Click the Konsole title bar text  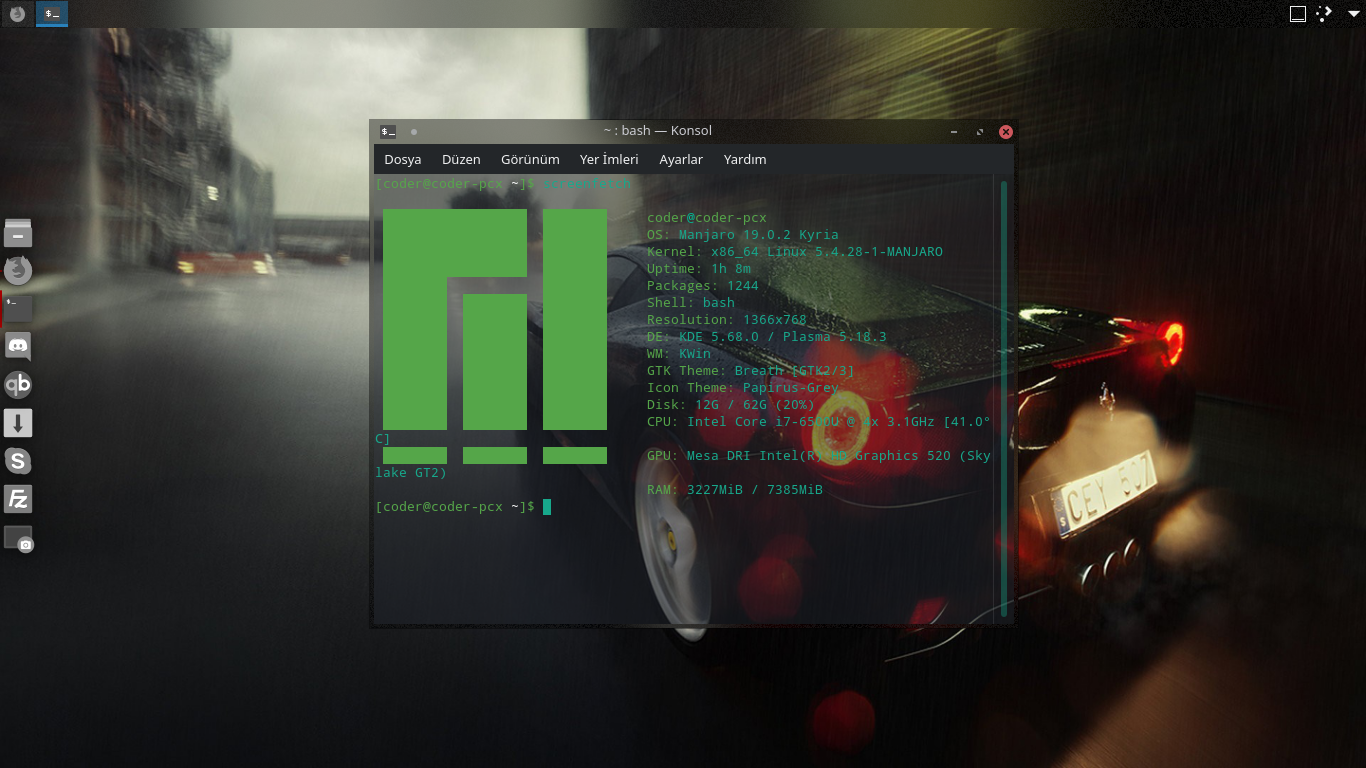pyautogui.click(x=658, y=131)
